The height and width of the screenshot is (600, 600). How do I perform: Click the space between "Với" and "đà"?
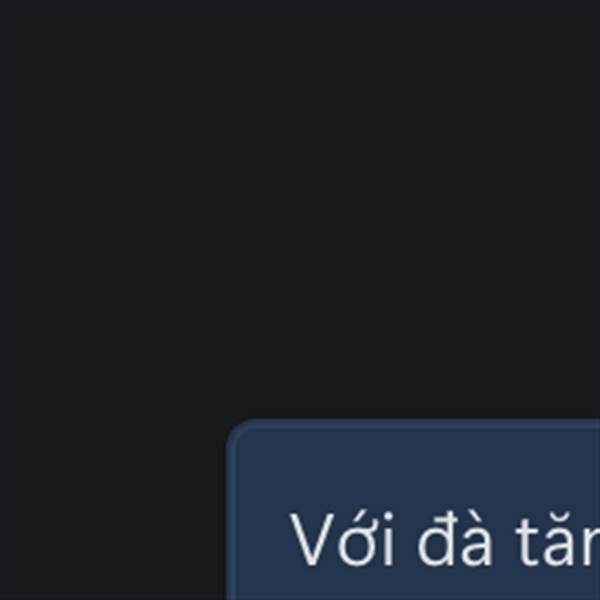click(x=406, y=540)
